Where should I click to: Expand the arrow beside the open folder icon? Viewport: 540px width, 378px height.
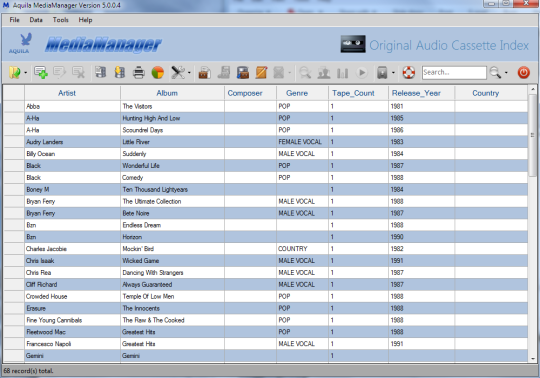[x=25, y=73]
